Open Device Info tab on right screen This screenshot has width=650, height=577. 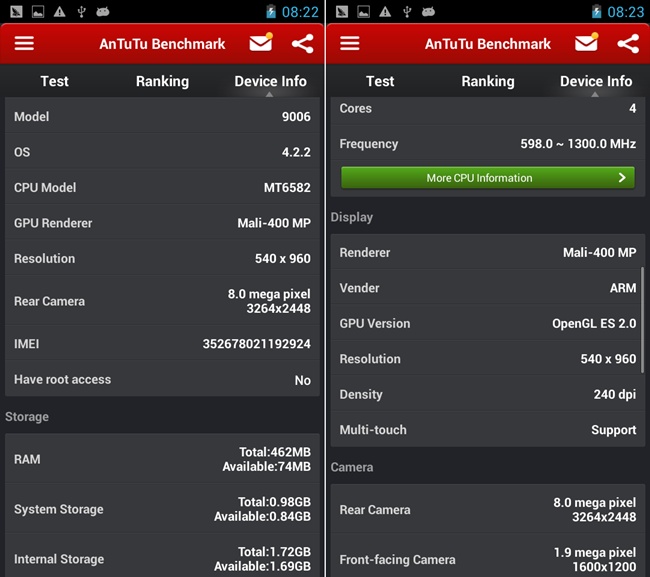[596, 81]
